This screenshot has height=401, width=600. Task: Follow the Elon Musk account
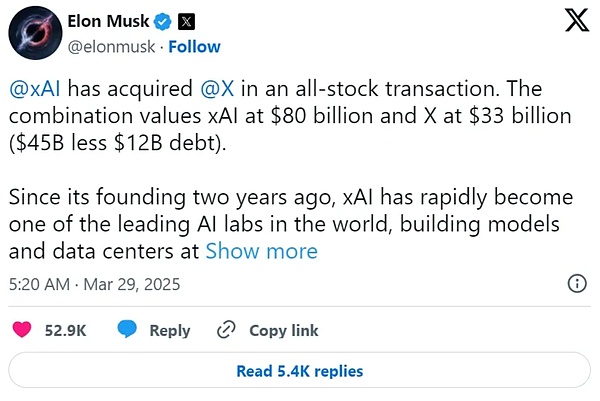[194, 46]
